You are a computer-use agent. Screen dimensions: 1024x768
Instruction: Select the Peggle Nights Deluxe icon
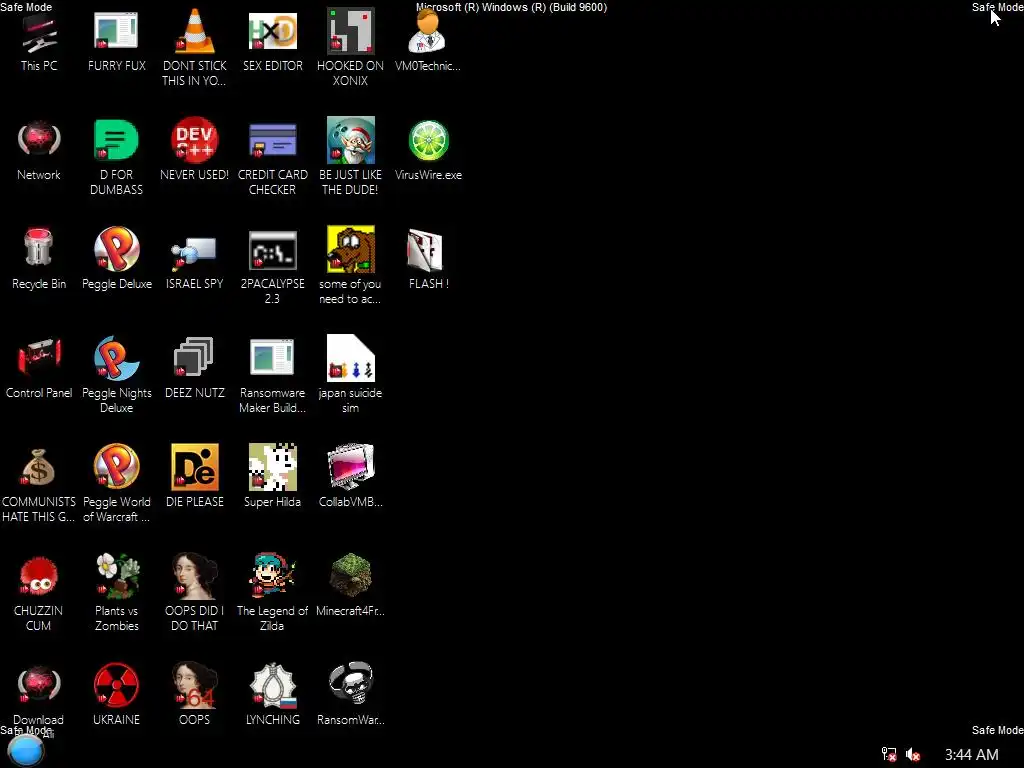tap(116, 358)
